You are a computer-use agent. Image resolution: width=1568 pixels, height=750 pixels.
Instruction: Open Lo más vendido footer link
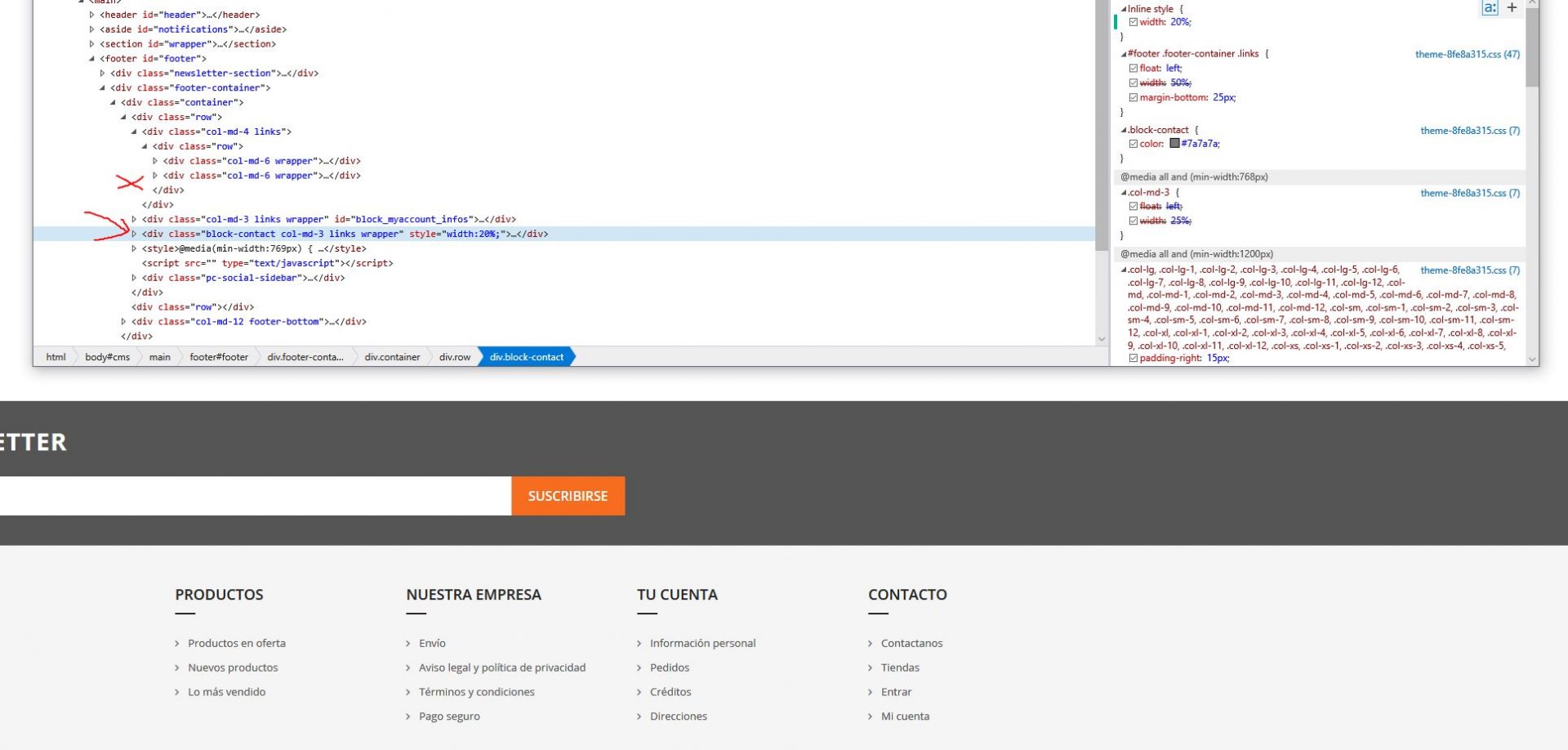227,692
